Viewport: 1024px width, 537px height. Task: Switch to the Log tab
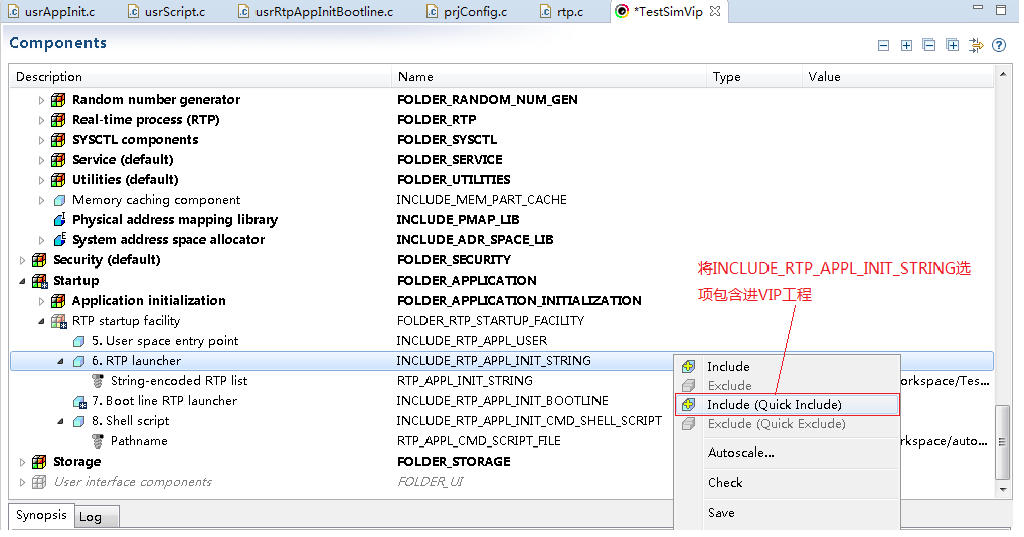(90, 517)
